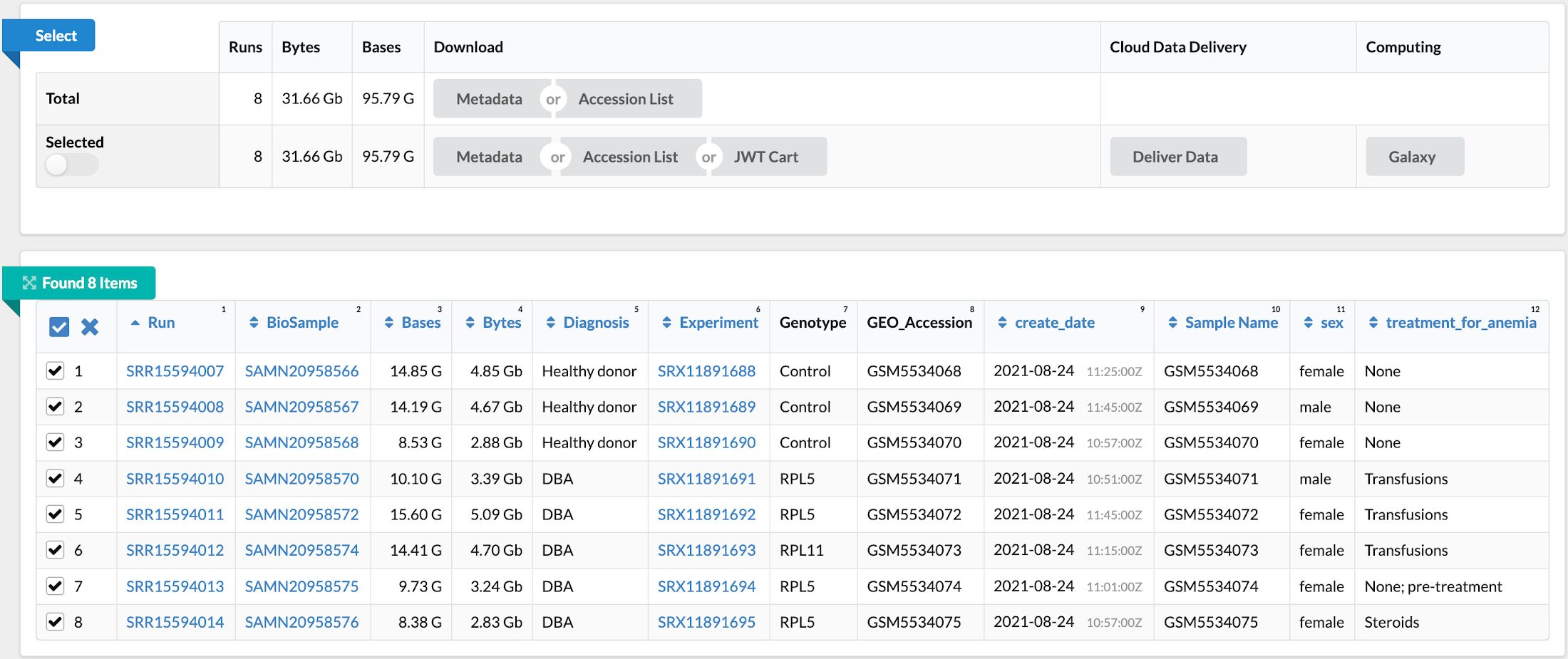Sort by the Bytes column header
This screenshot has height=659, width=1568.
tap(502, 323)
